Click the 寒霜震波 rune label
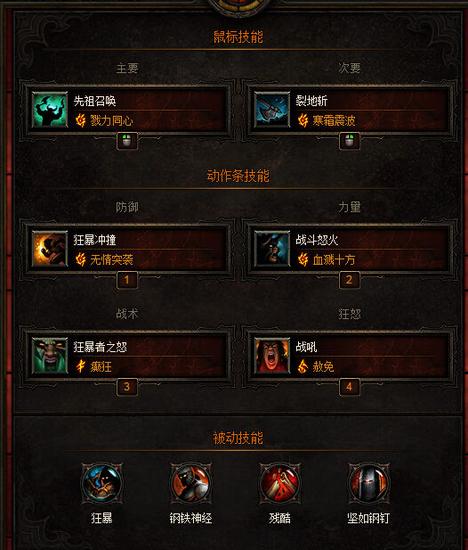This screenshot has width=468, height=550. tap(334, 121)
